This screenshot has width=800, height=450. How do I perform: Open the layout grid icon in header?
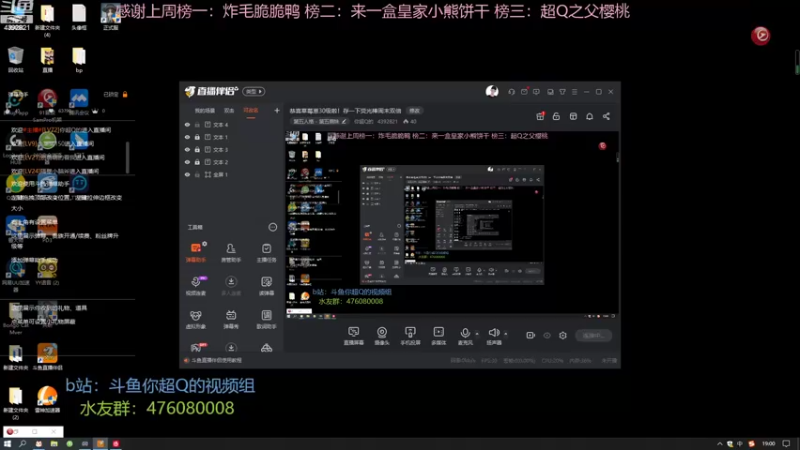[x=573, y=116]
